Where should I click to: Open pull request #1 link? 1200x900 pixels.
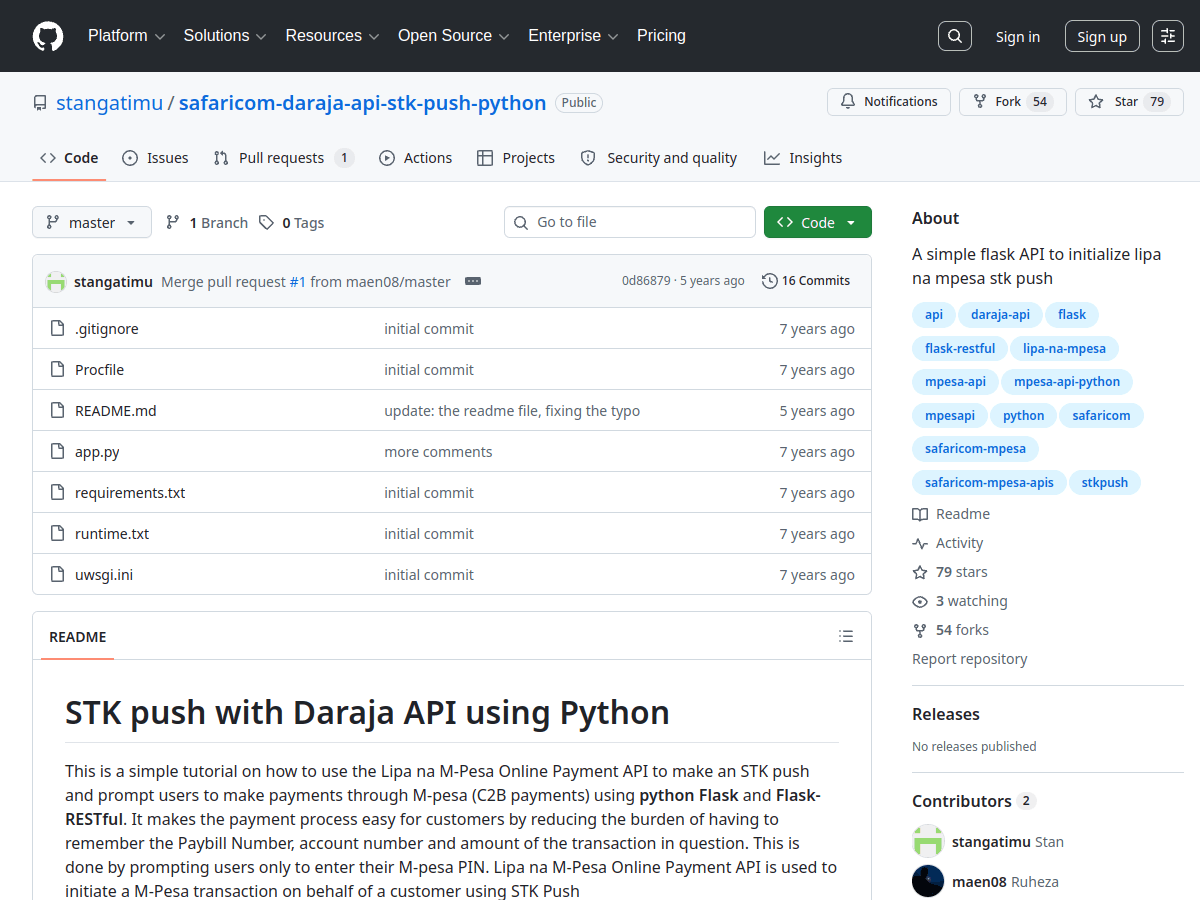coord(298,282)
